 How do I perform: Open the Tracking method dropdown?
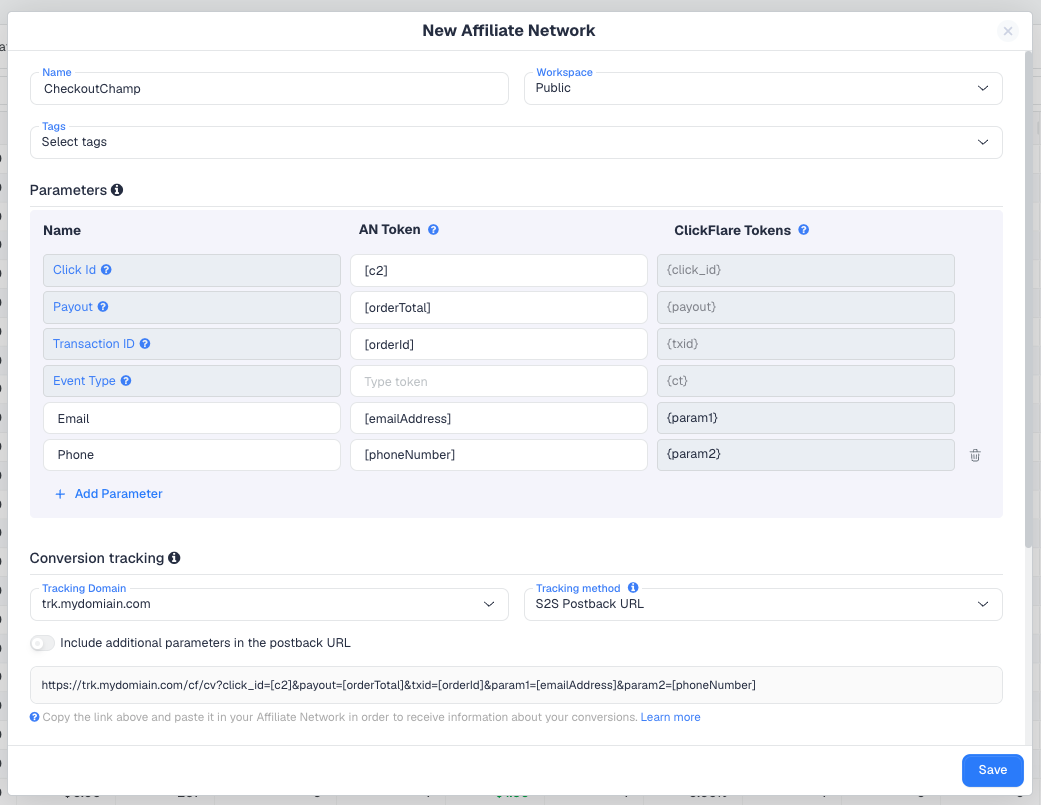[x=763, y=605]
